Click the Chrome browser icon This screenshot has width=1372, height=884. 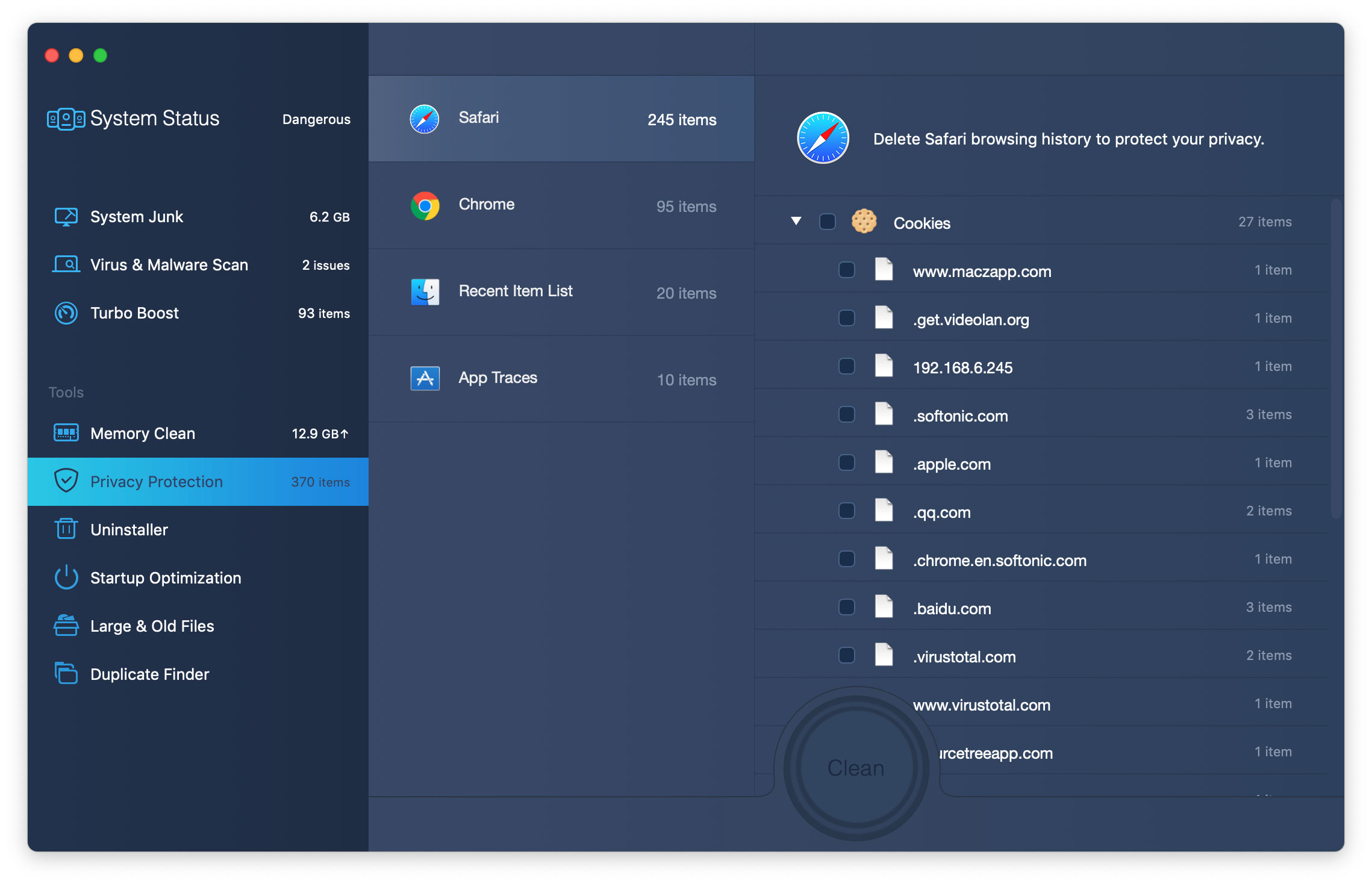point(425,206)
